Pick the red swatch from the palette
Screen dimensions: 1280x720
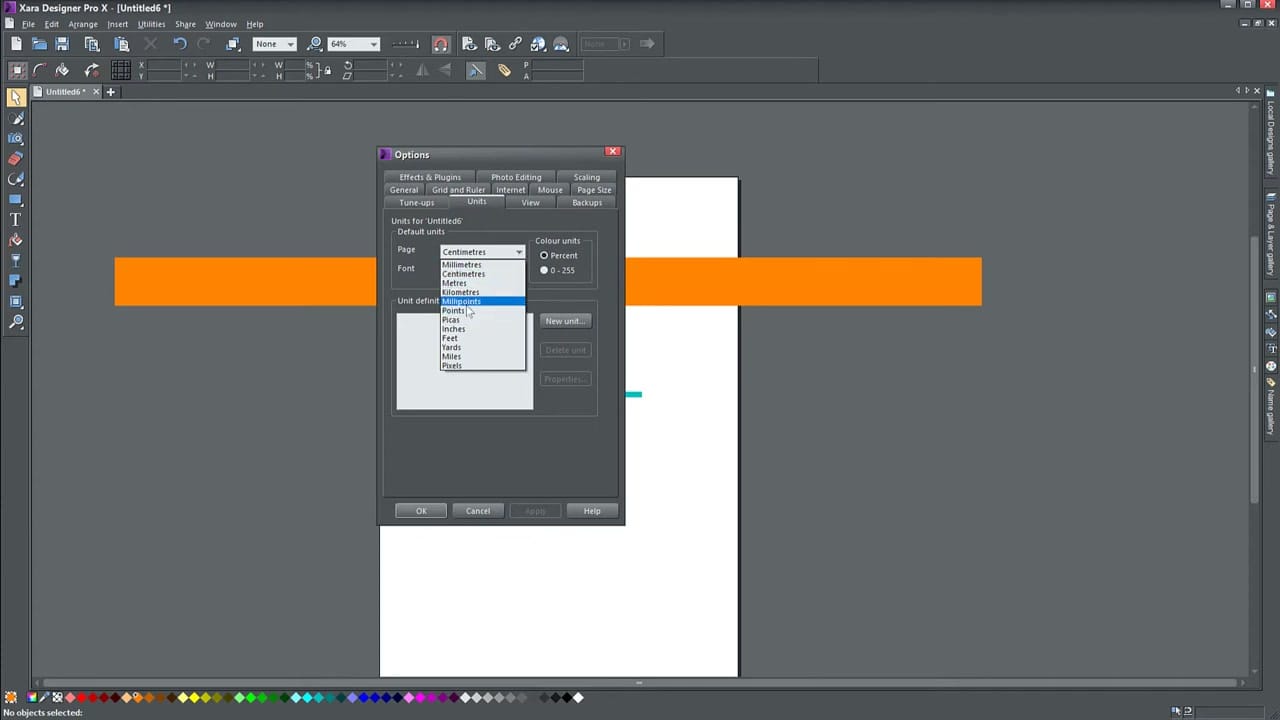click(83, 698)
